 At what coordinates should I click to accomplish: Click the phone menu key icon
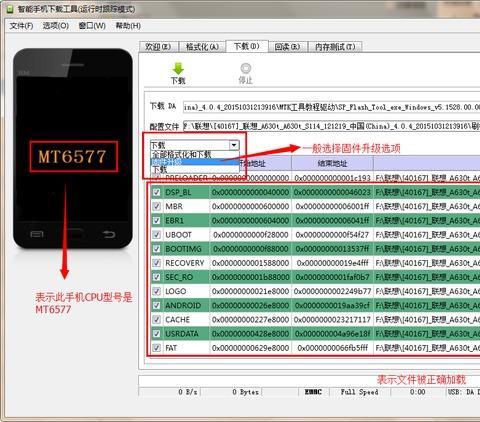(x=37, y=234)
